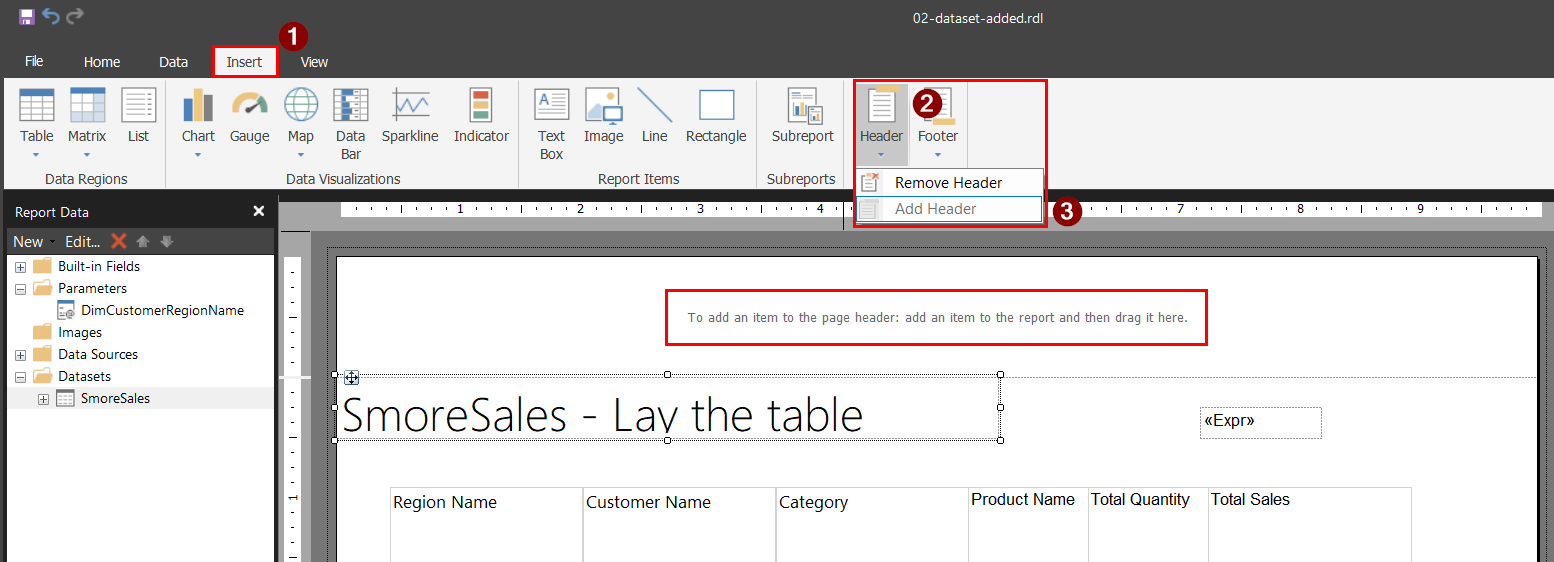
Task: Select the Product Name column header cell
Action: 1028,525
